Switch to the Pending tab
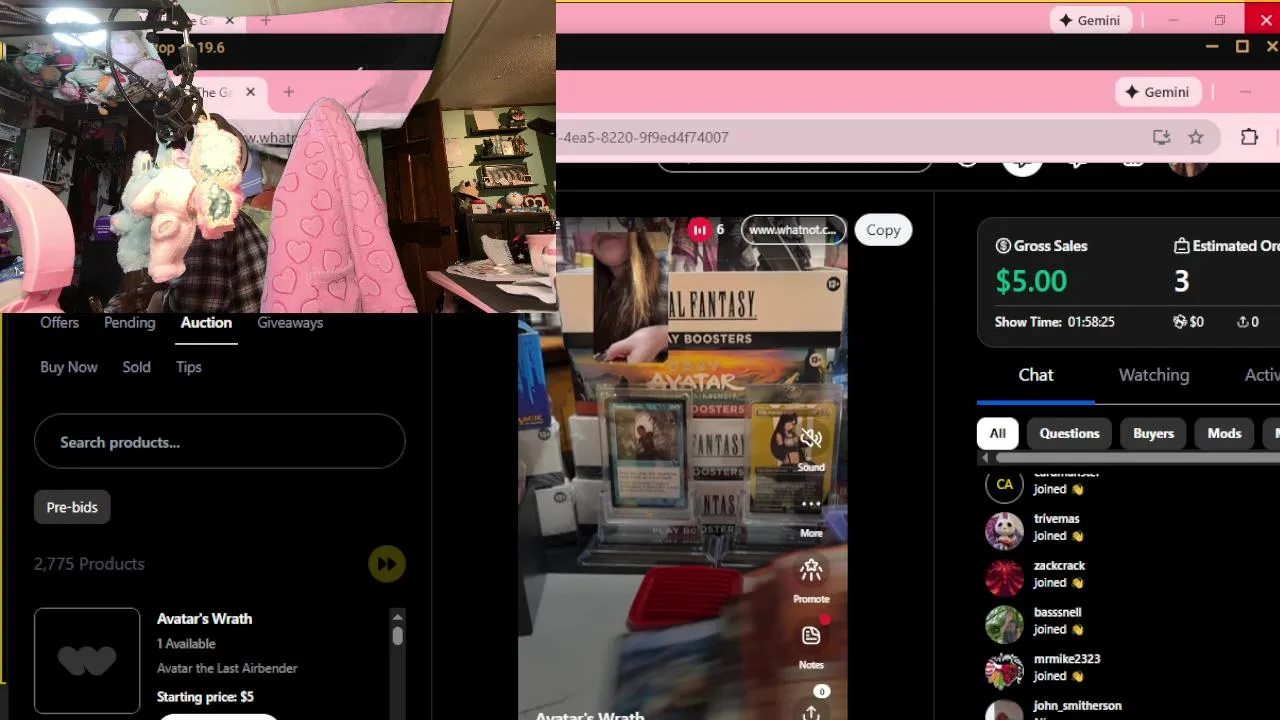The height and width of the screenshot is (720, 1280). coord(130,323)
